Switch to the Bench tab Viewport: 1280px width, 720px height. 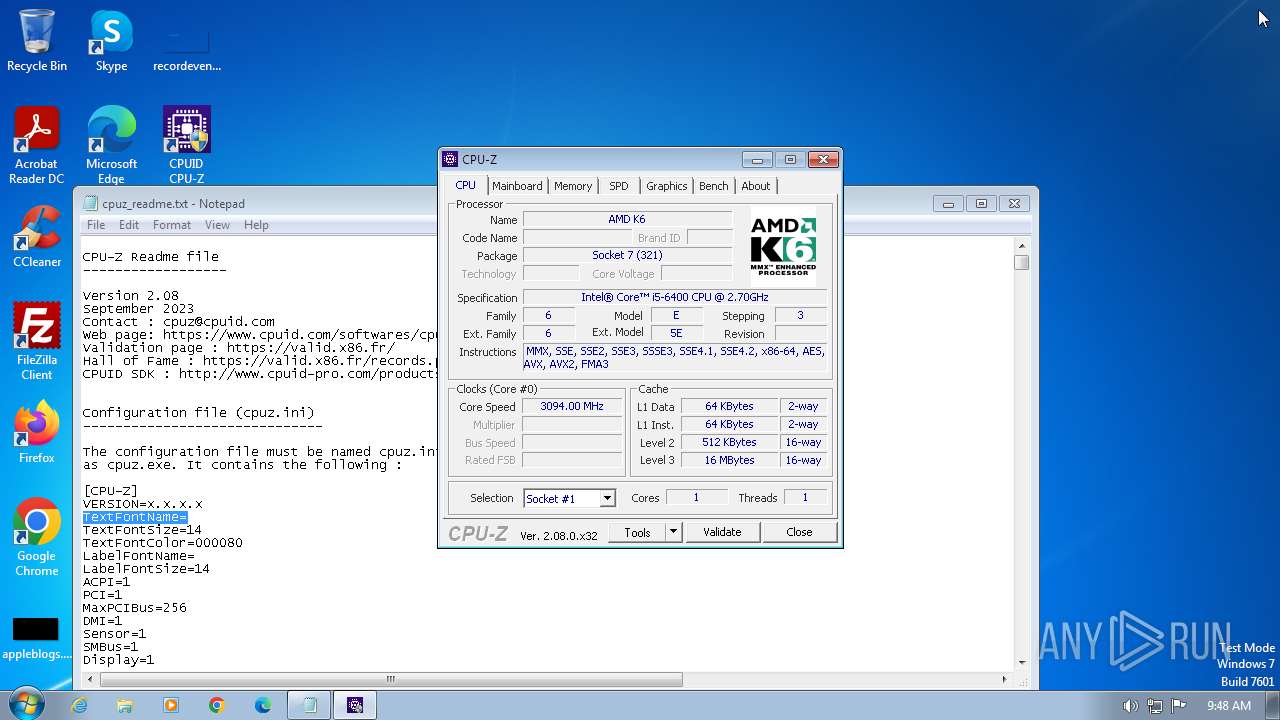click(x=714, y=186)
